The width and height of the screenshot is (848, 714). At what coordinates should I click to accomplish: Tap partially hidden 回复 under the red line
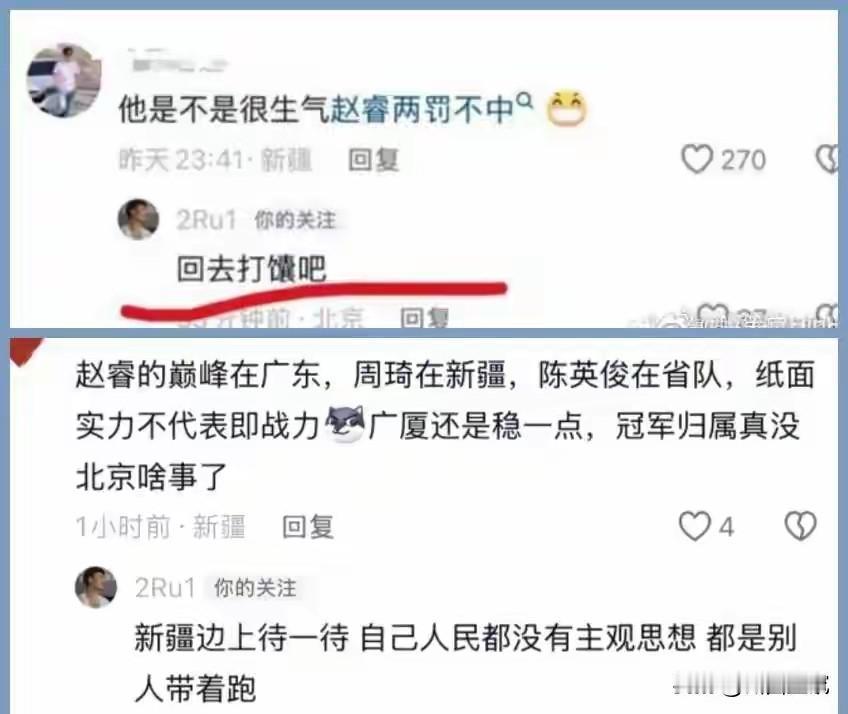point(424,318)
